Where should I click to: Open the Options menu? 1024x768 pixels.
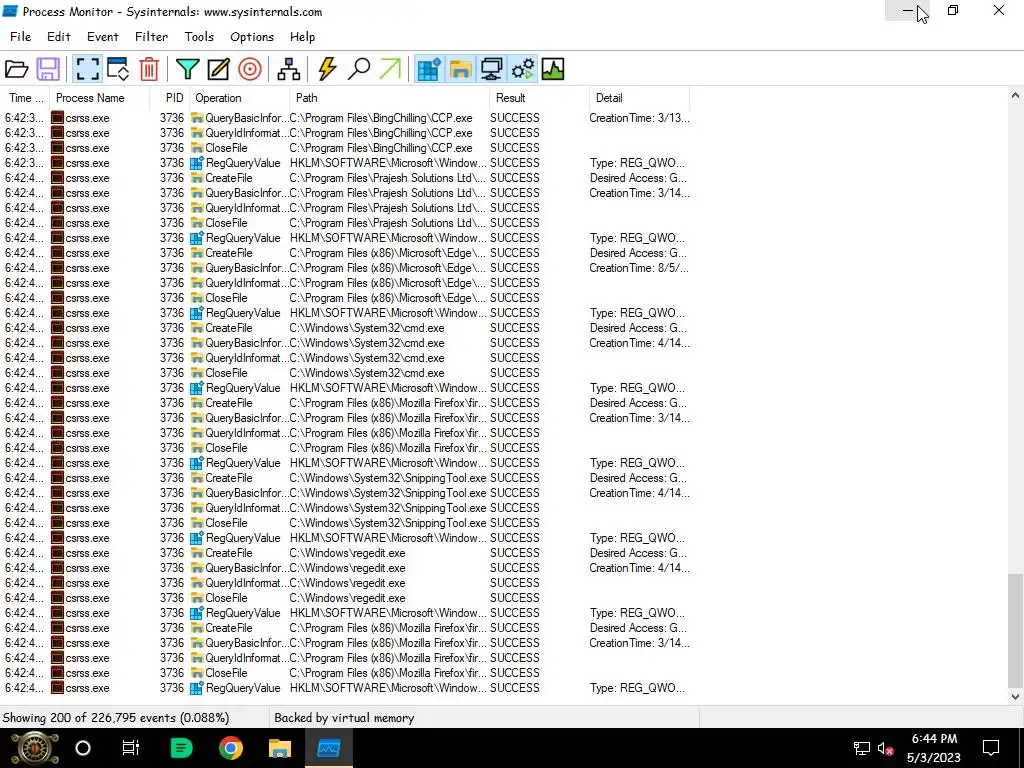point(251,37)
